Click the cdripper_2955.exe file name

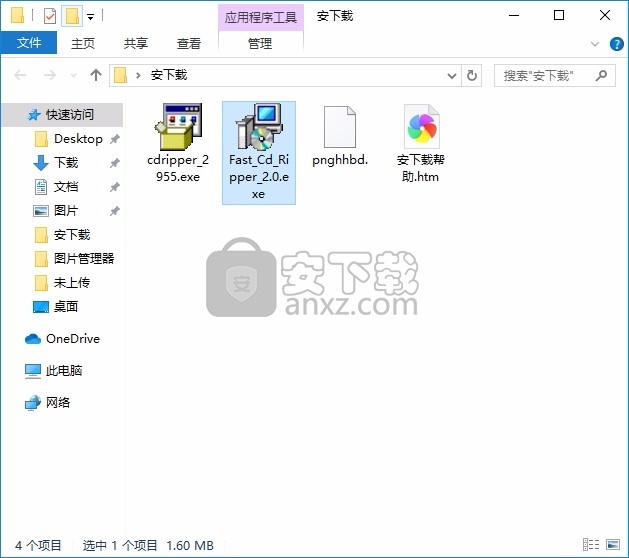coord(178,168)
